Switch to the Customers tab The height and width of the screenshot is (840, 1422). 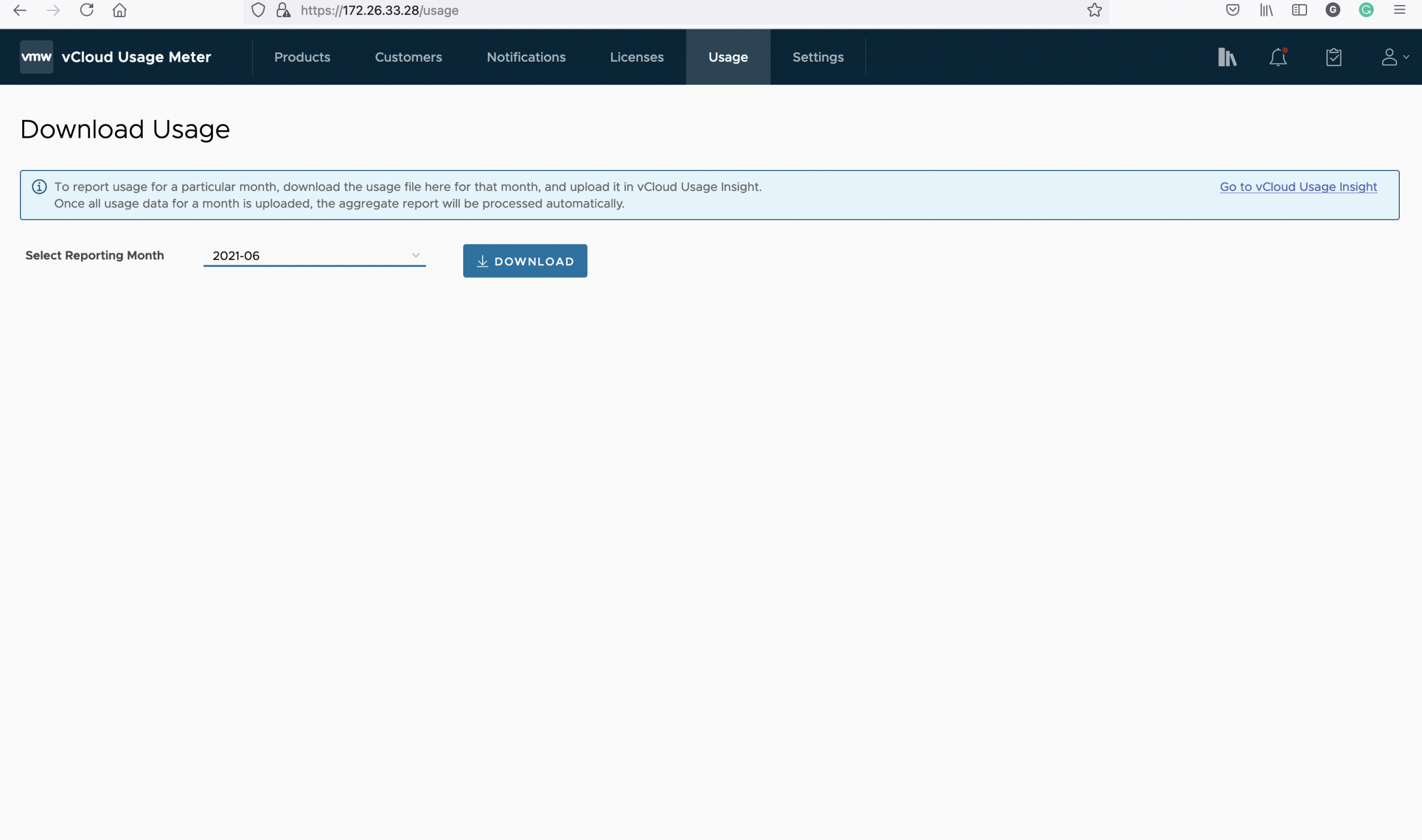click(408, 57)
